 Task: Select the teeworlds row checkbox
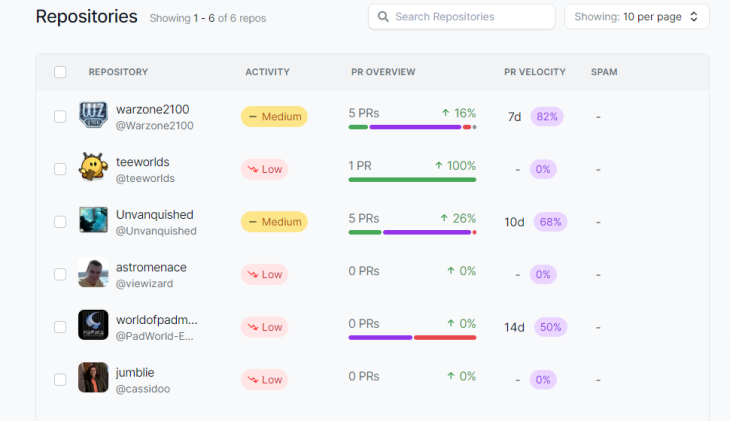(x=60, y=169)
